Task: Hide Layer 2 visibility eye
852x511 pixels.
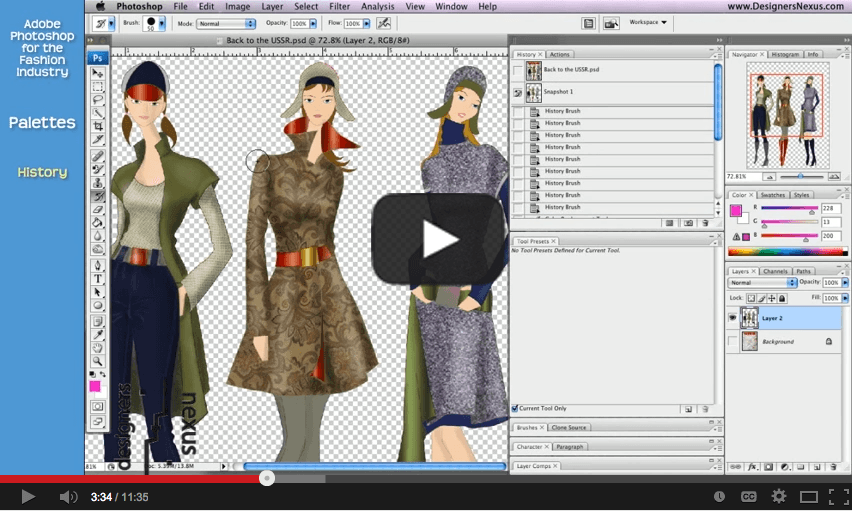Action: click(x=732, y=318)
